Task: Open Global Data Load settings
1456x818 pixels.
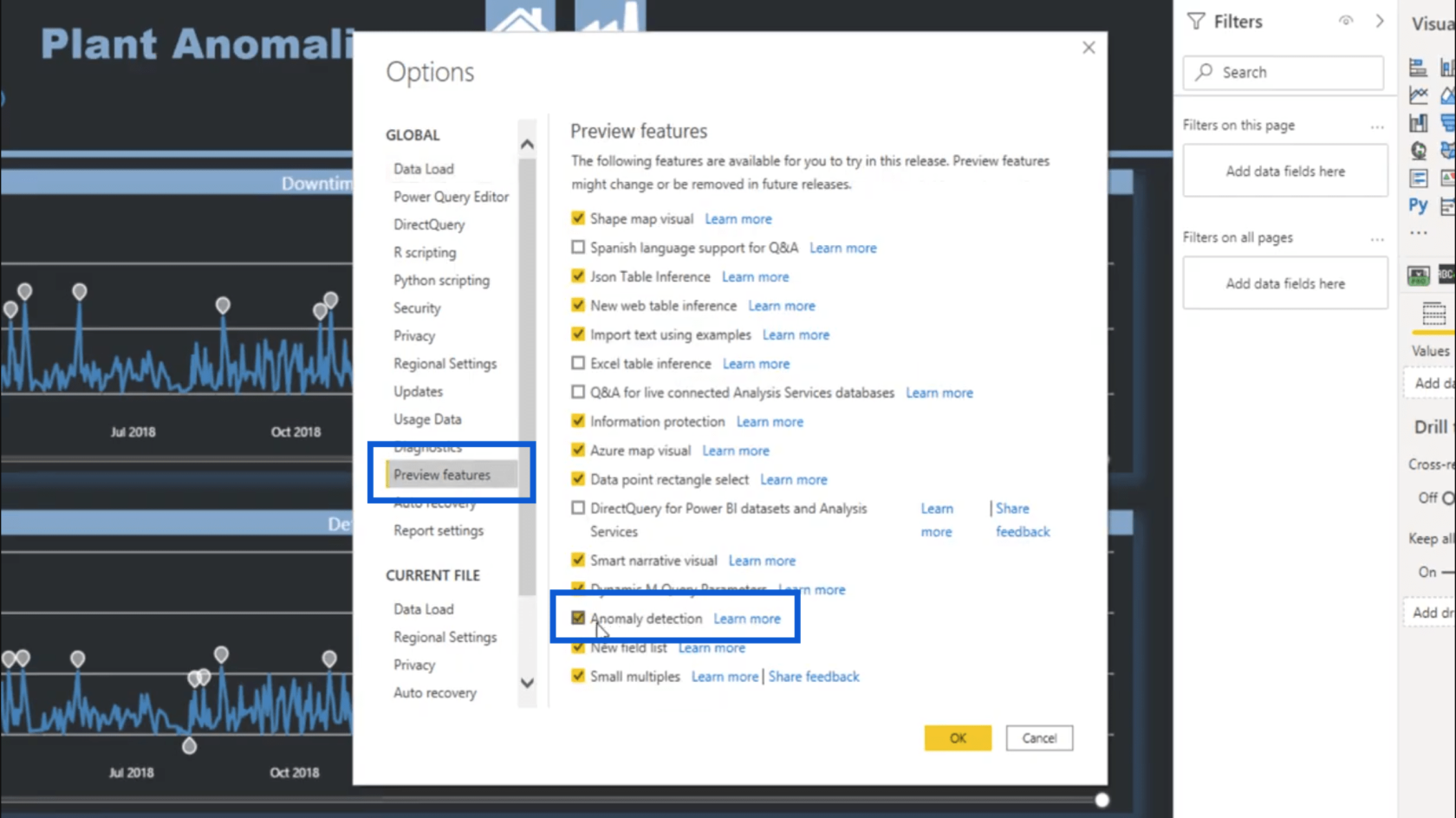Action: point(423,169)
